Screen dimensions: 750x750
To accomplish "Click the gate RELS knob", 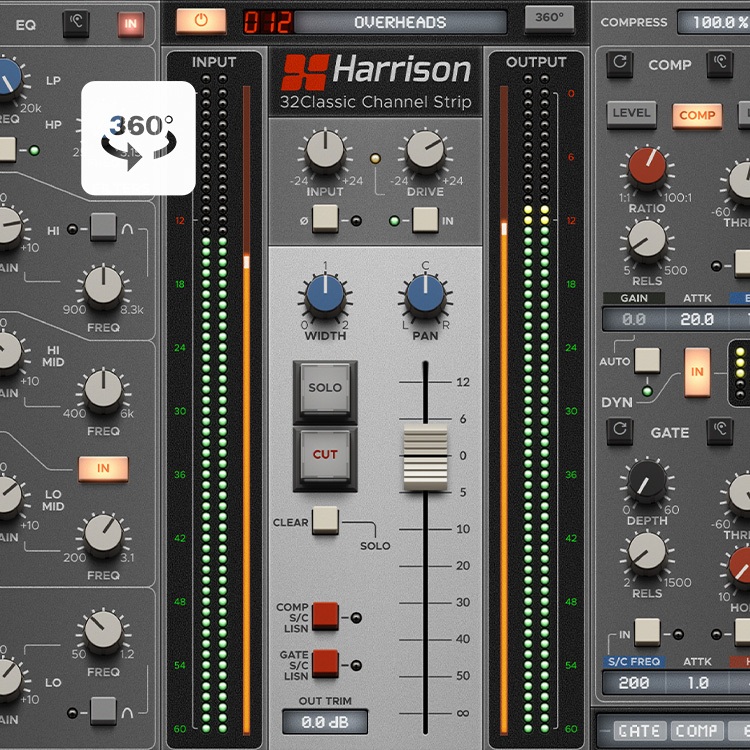I will tap(647, 553).
